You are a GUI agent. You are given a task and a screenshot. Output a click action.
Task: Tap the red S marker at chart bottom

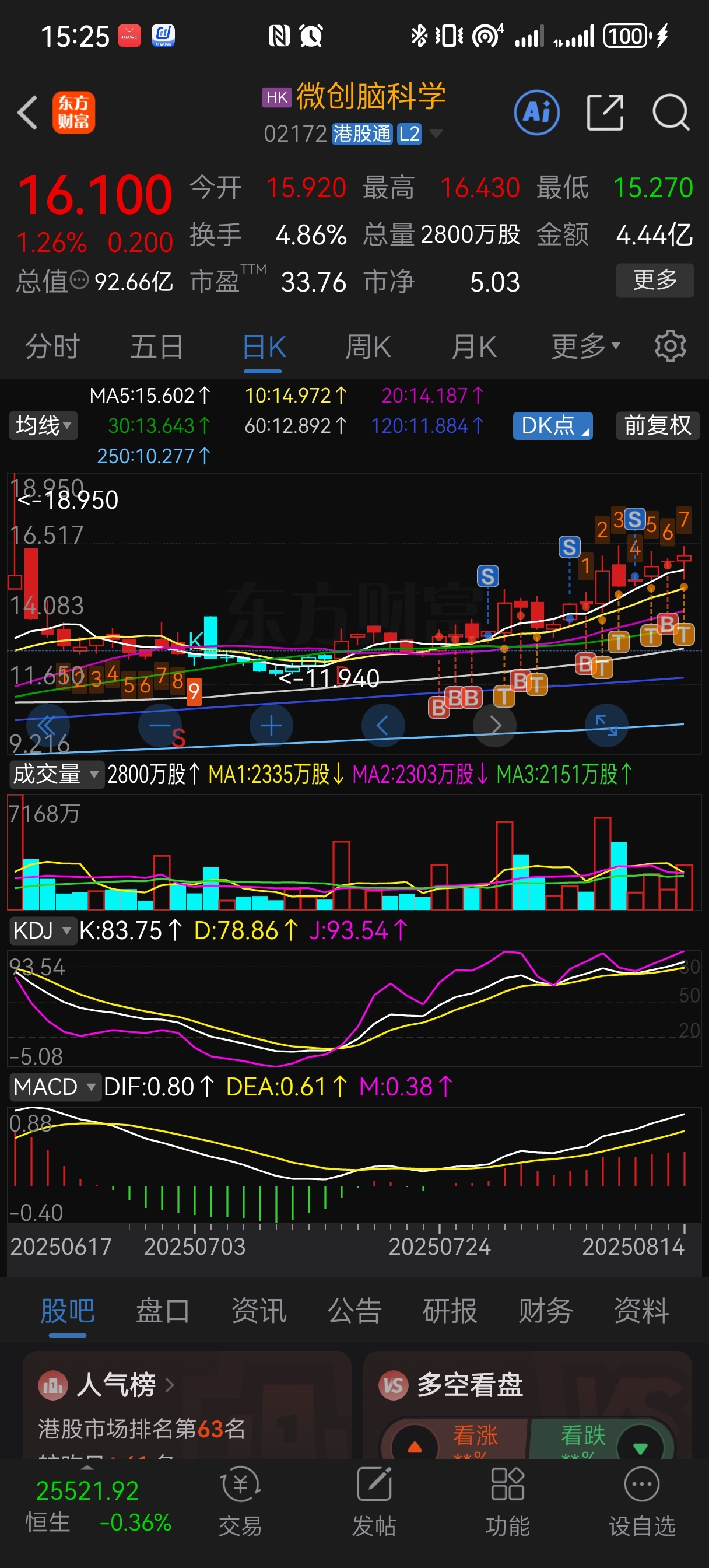[x=178, y=738]
